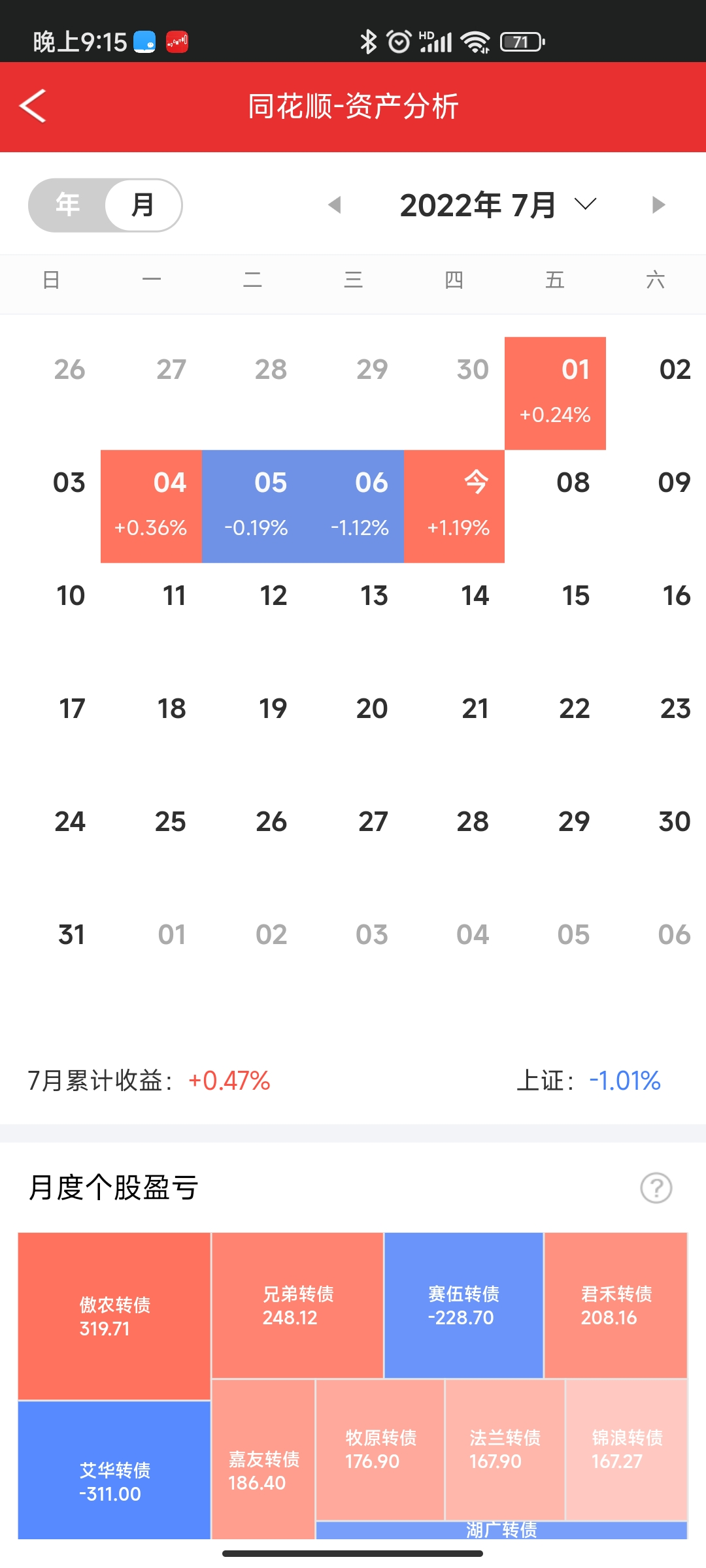The width and height of the screenshot is (706, 1568).
Task: Expand the 2022年 7月 date dropdown chevron
Action: [585, 204]
